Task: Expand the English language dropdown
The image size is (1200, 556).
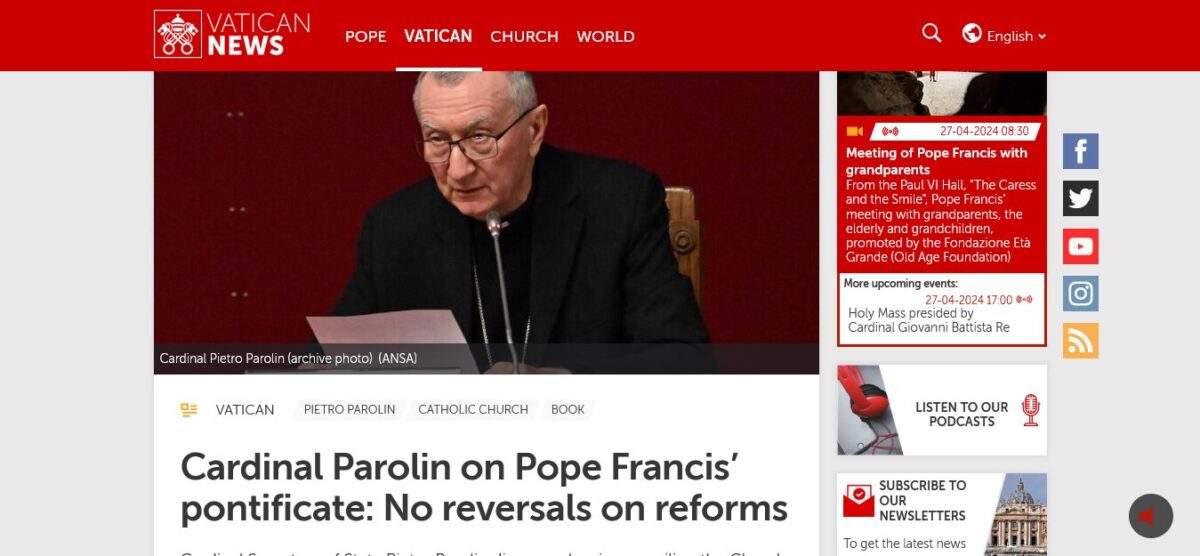Action: coord(1016,36)
